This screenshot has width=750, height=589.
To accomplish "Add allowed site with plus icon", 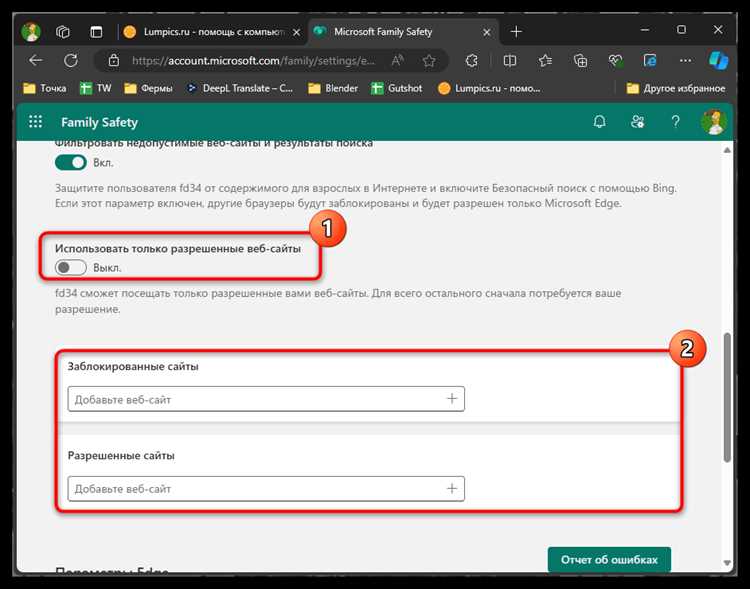I will point(452,488).
